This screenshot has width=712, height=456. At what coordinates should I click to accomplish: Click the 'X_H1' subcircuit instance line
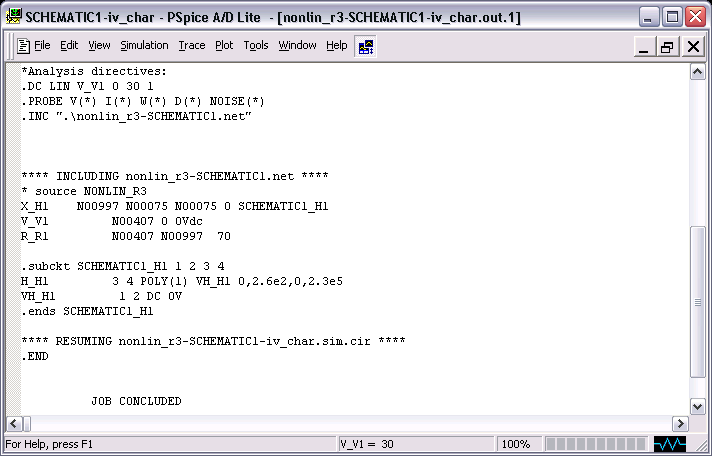175,206
